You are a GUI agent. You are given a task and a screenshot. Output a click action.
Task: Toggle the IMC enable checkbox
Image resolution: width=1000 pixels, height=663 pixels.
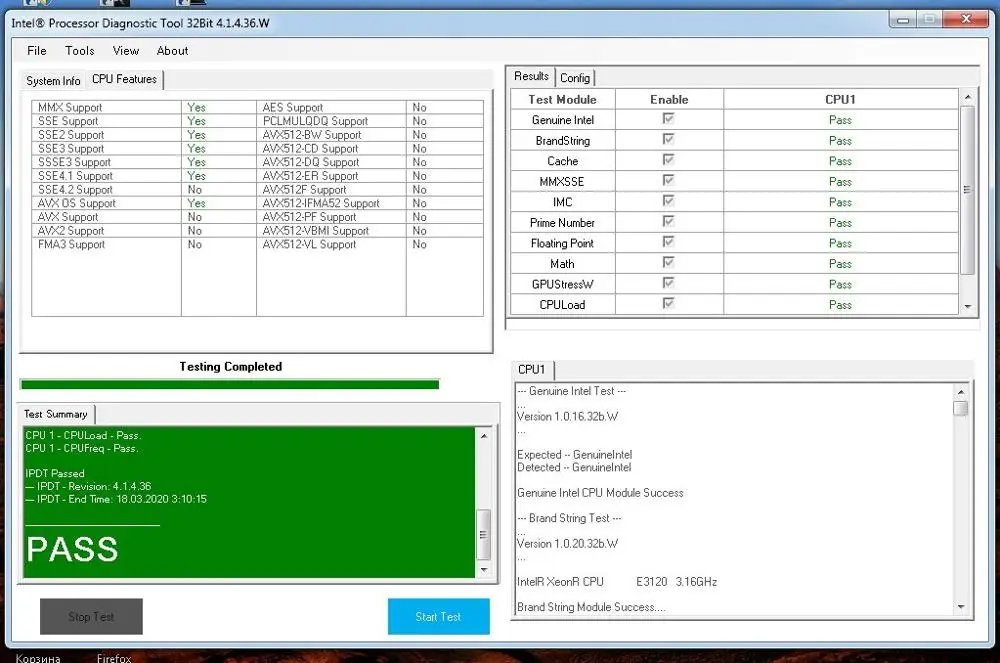click(x=668, y=201)
